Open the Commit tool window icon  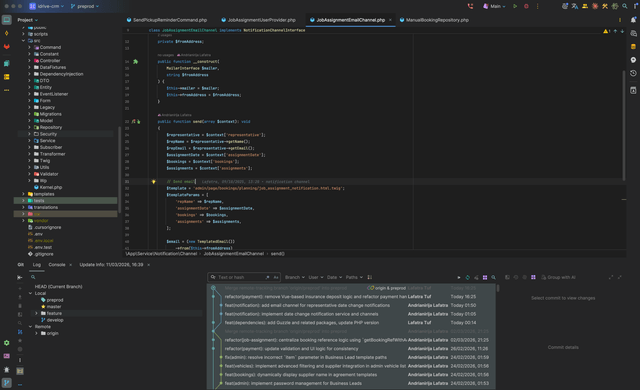click(7, 33)
